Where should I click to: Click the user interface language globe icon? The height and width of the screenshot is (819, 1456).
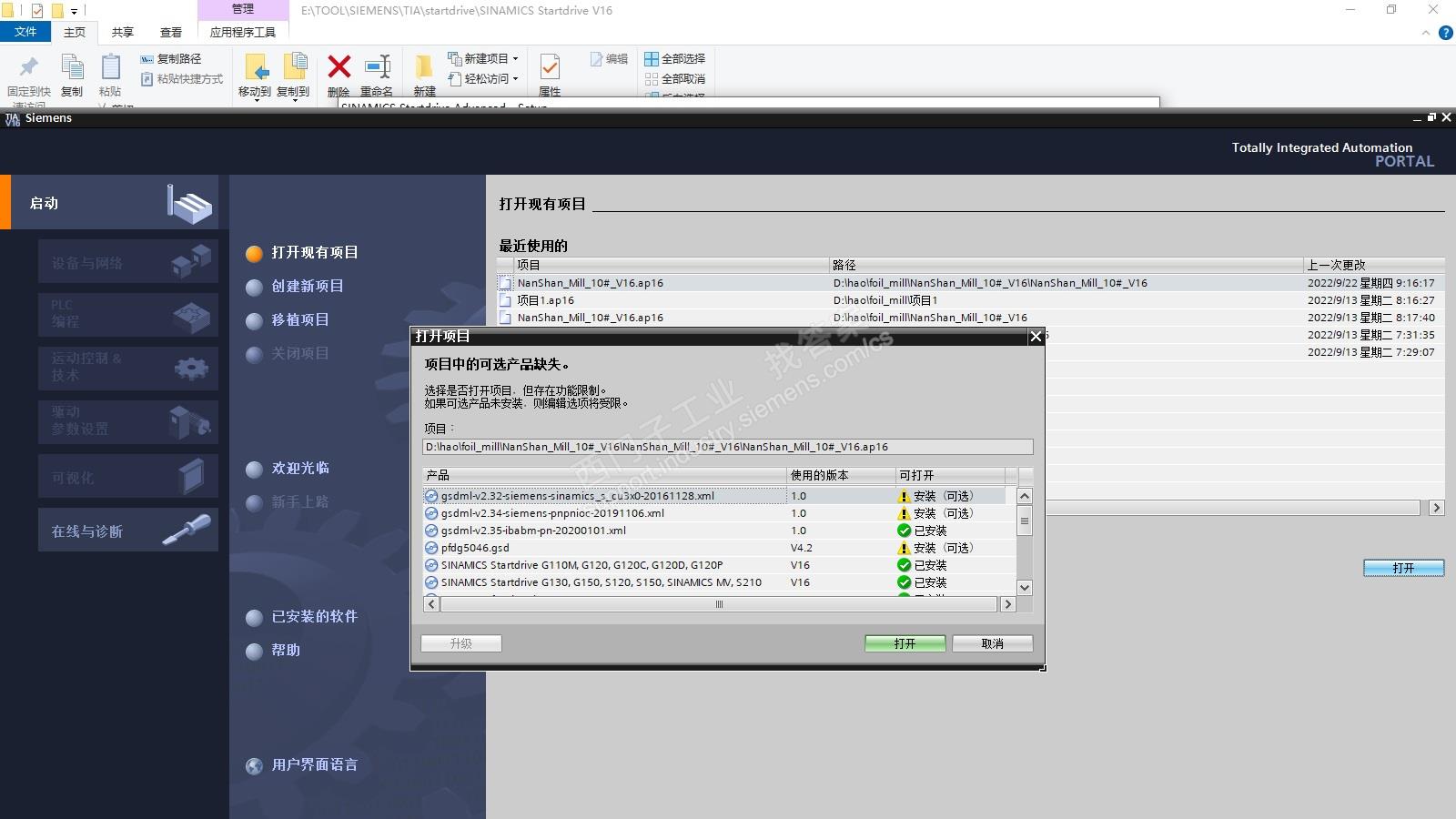coord(255,766)
